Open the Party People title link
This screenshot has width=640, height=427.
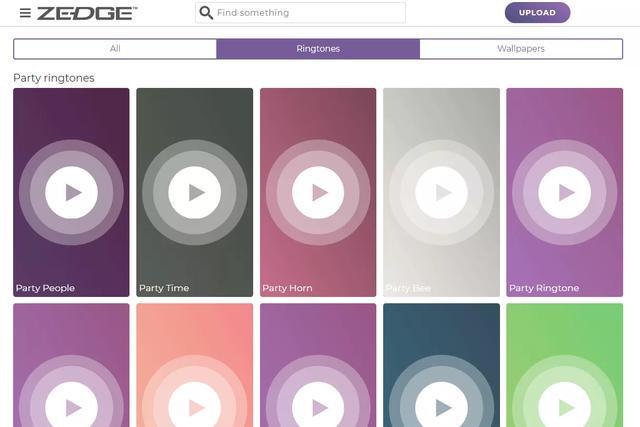tap(45, 288)
